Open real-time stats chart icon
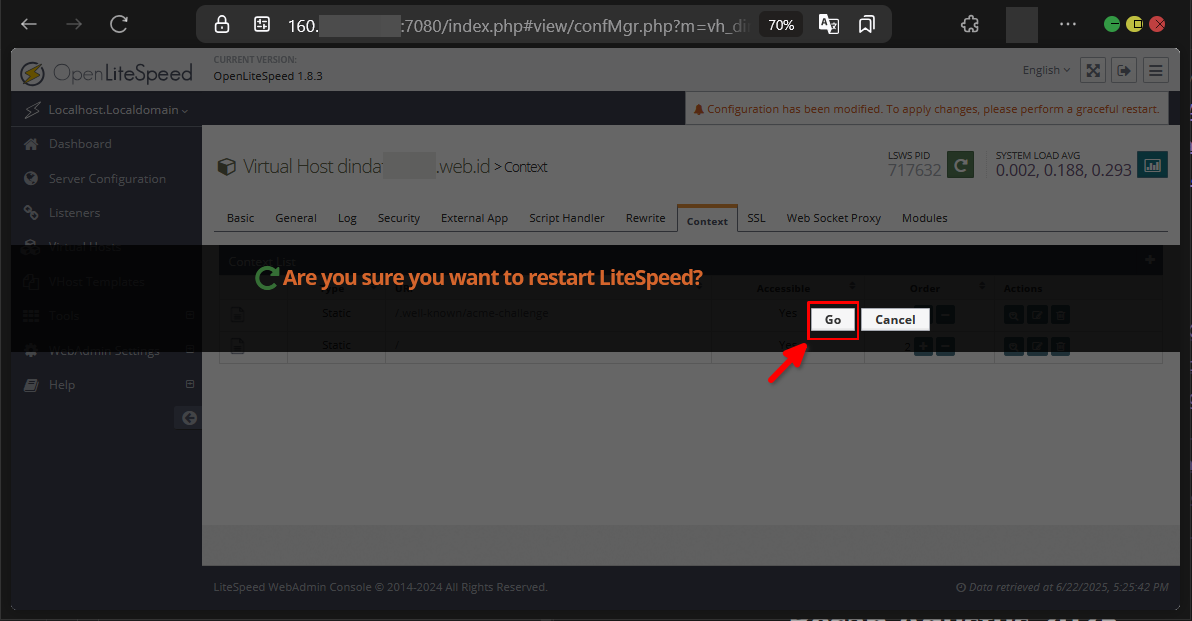Viewport: 1192px width, 621px height. click(x=1152, y=165)
